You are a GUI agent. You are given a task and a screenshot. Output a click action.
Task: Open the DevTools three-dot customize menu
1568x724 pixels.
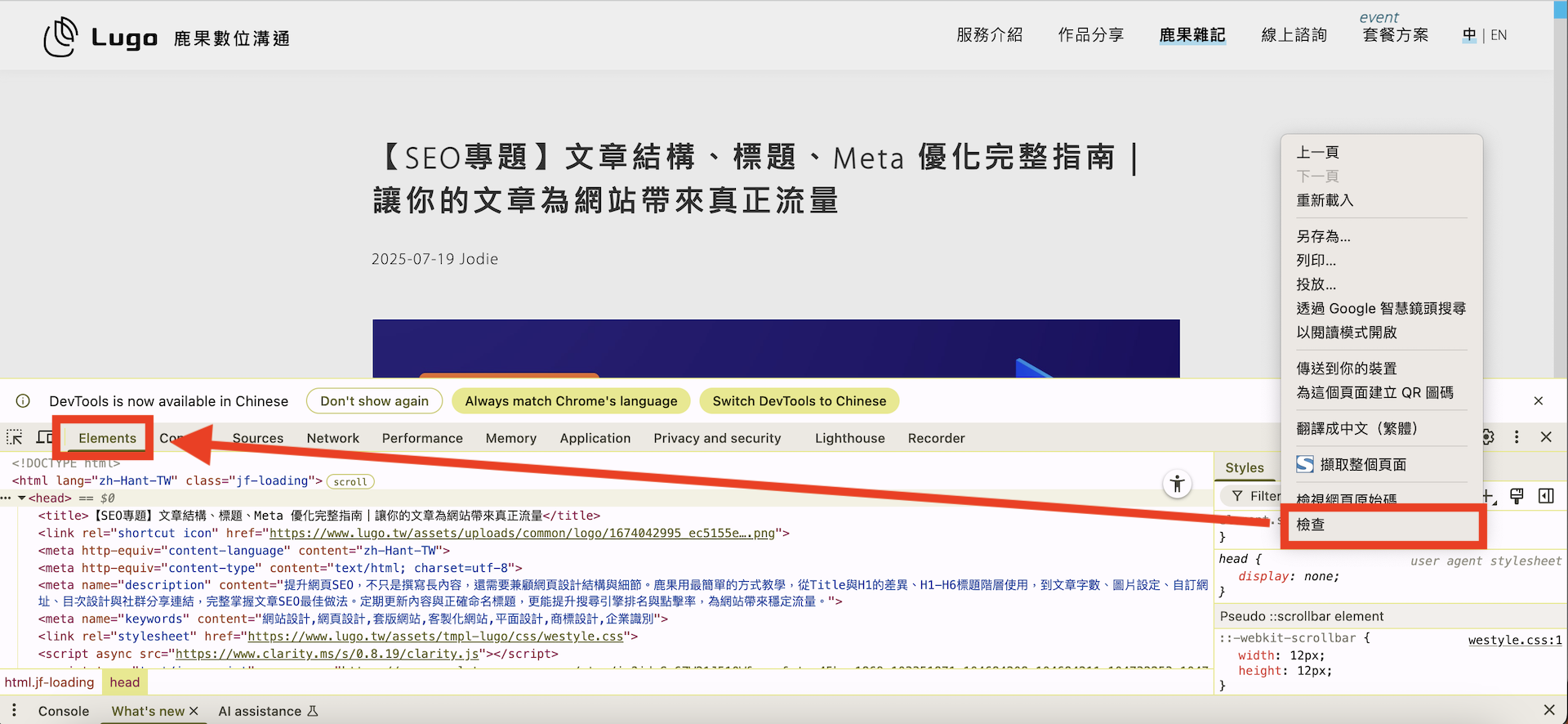[1517, 437]
